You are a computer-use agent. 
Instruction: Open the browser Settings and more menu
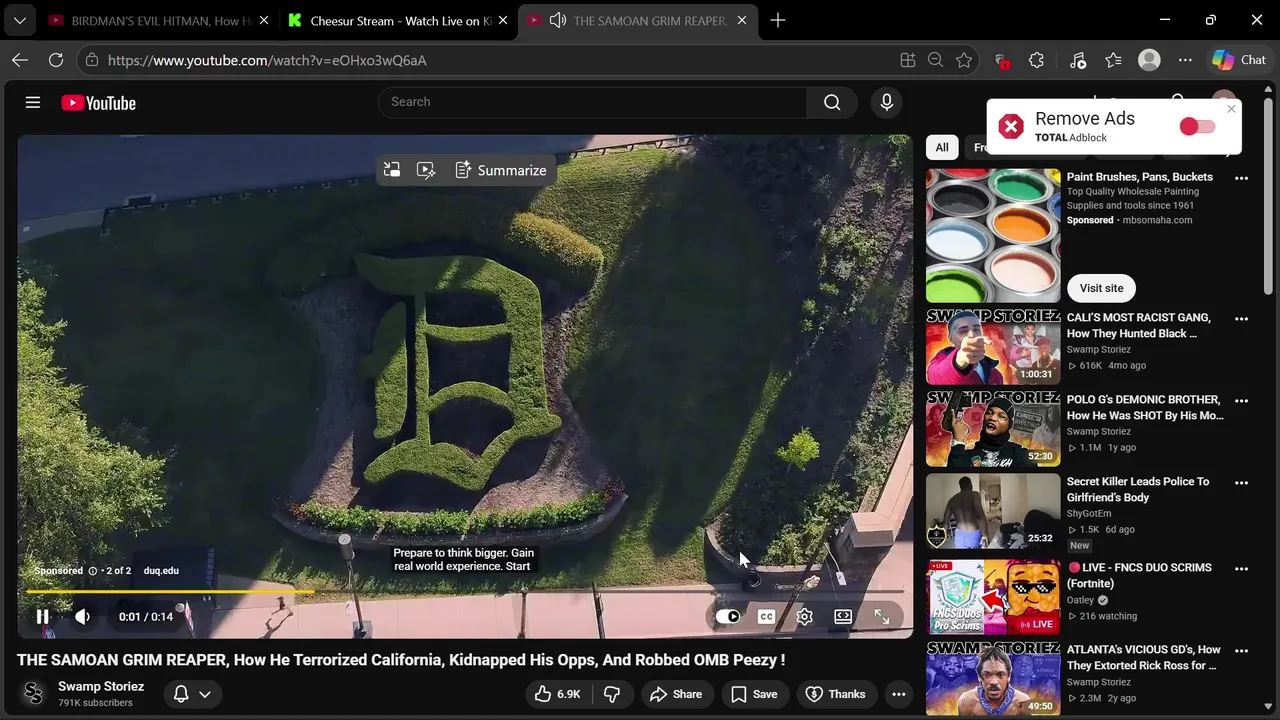pos(1185,60)
